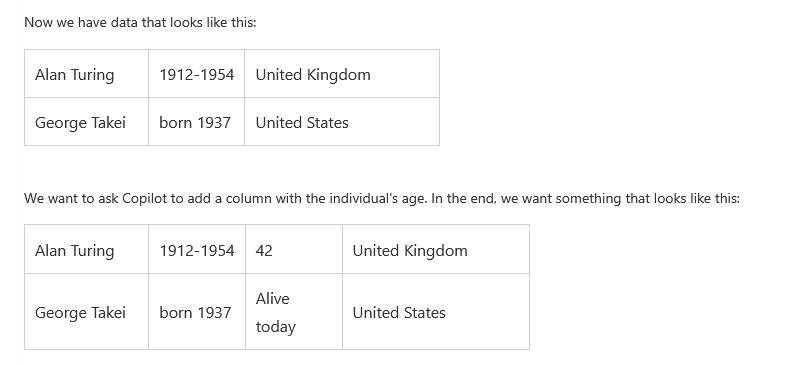Click the Alan Turing cell in first table
Image resolution: width=799 pixels, height=365 pixels.
(x=86, y=74)
